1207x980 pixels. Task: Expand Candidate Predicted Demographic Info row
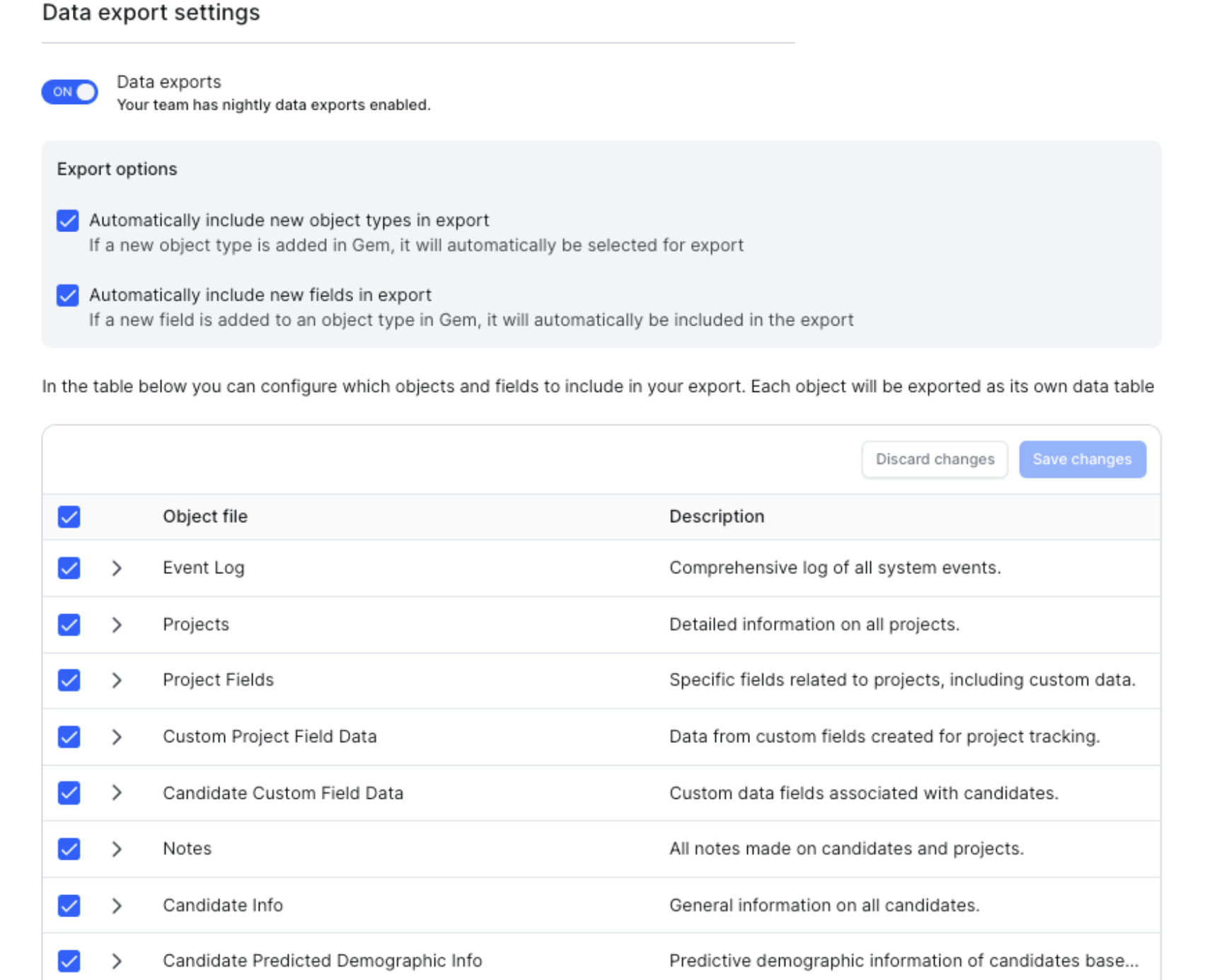pos(117,961)
